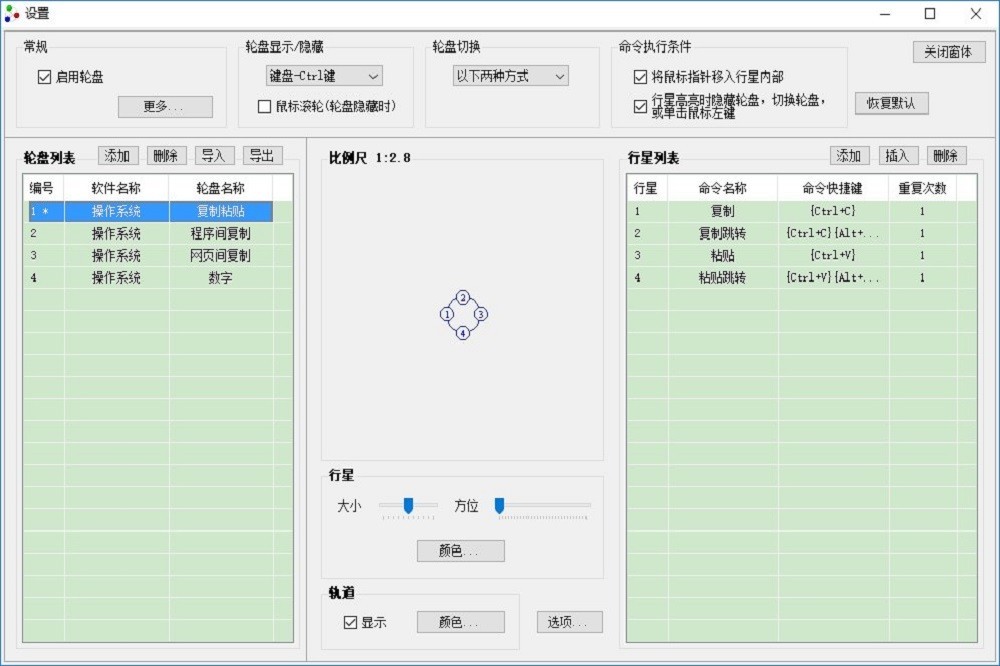Screen dimensions: 1000x666
Task: Click the 更多... button
Action: click(x=165, y=107)
